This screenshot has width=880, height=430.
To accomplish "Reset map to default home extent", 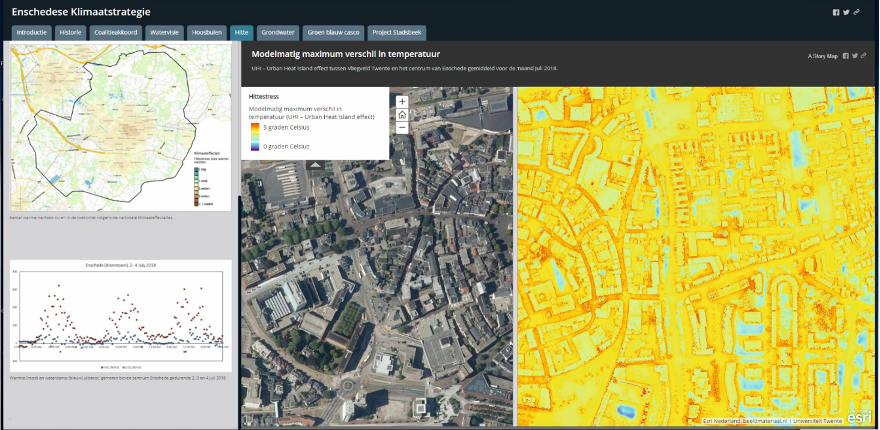I will [x=402, y=114].
